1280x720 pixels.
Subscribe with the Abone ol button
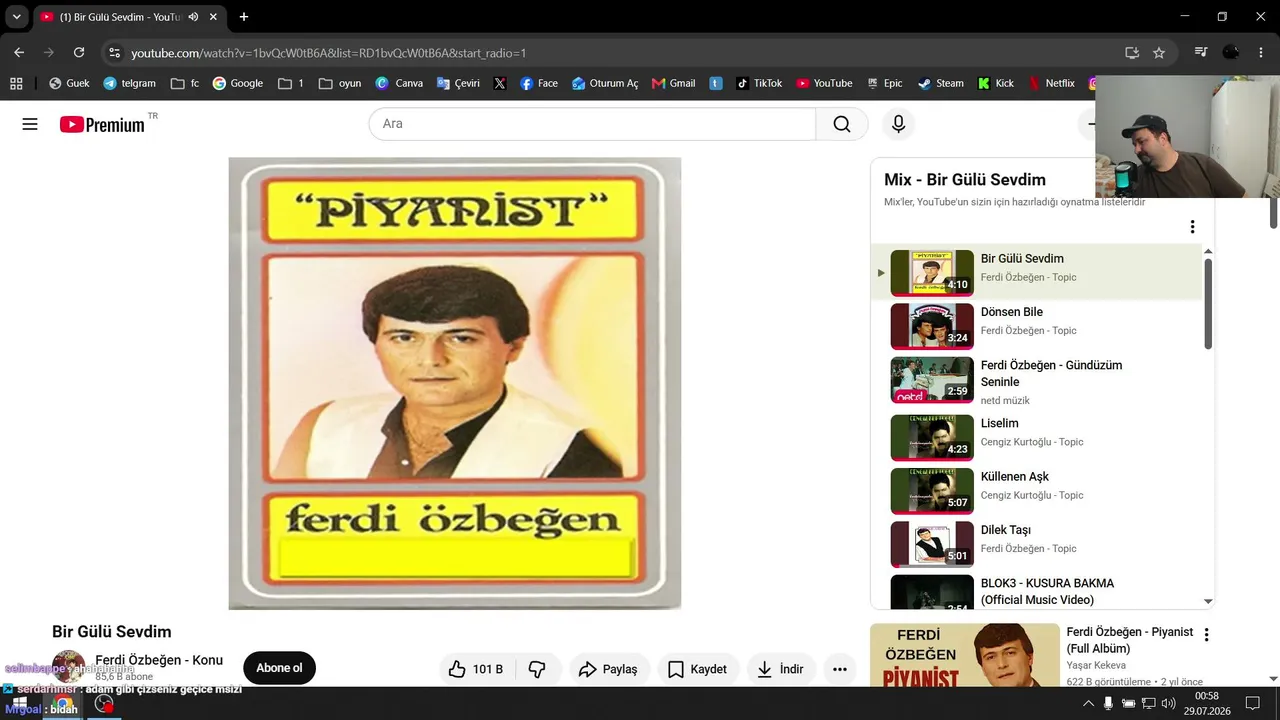click(x=279, y=668)
